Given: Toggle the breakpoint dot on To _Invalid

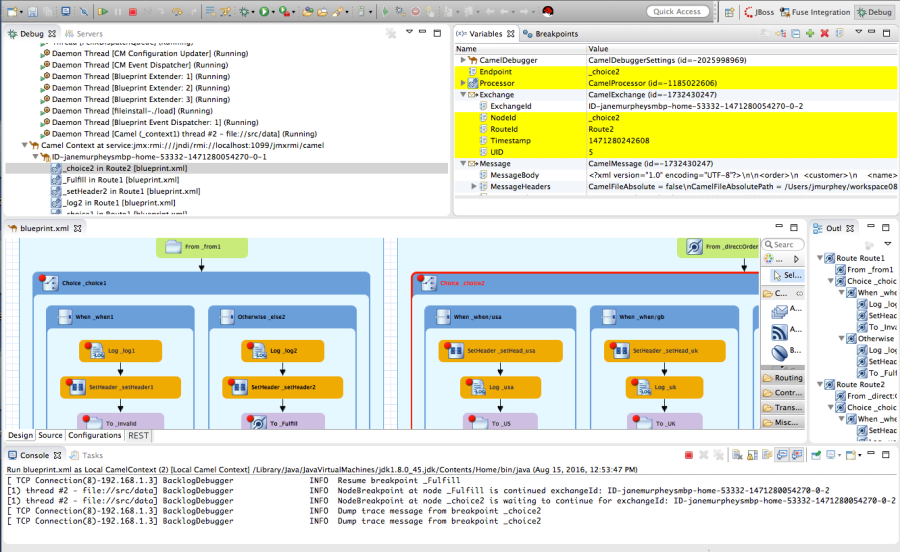Looking at the screenshot, I should 86,419.
